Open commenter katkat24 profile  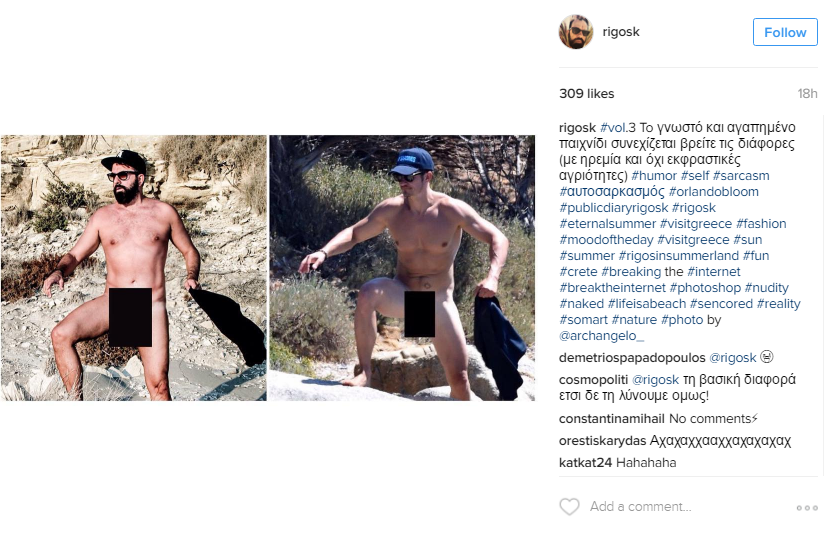585,462
